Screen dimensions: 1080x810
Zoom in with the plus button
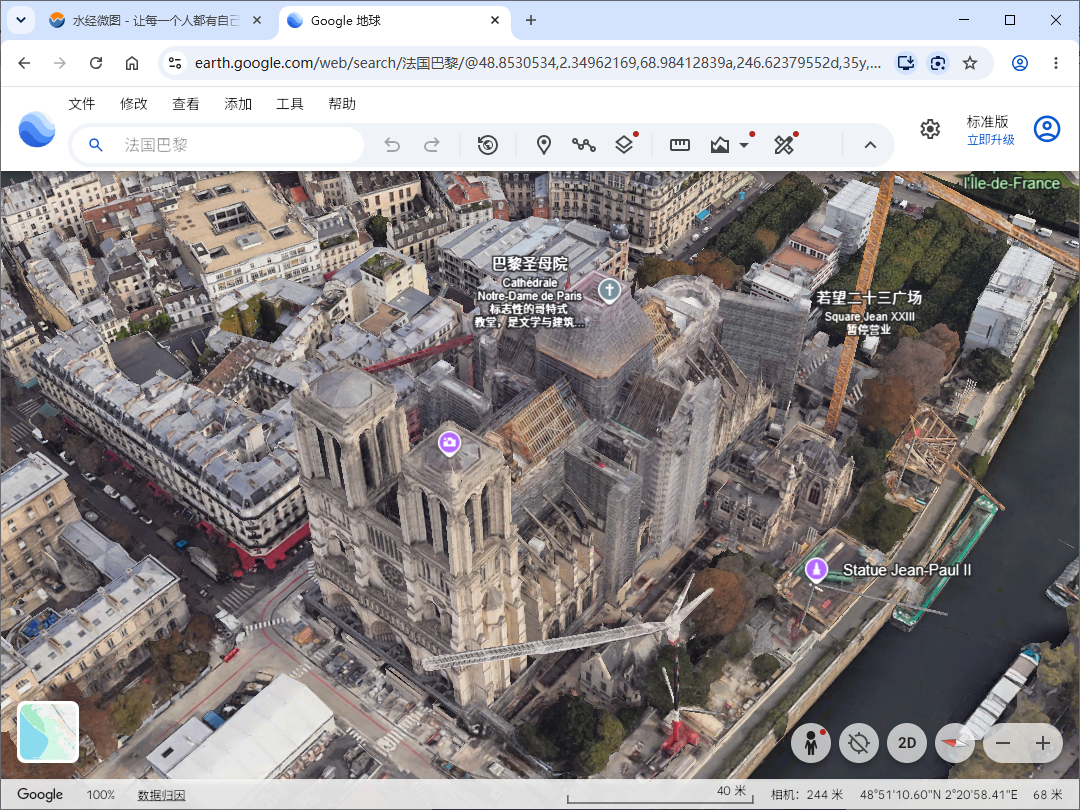pos(1043,743)
